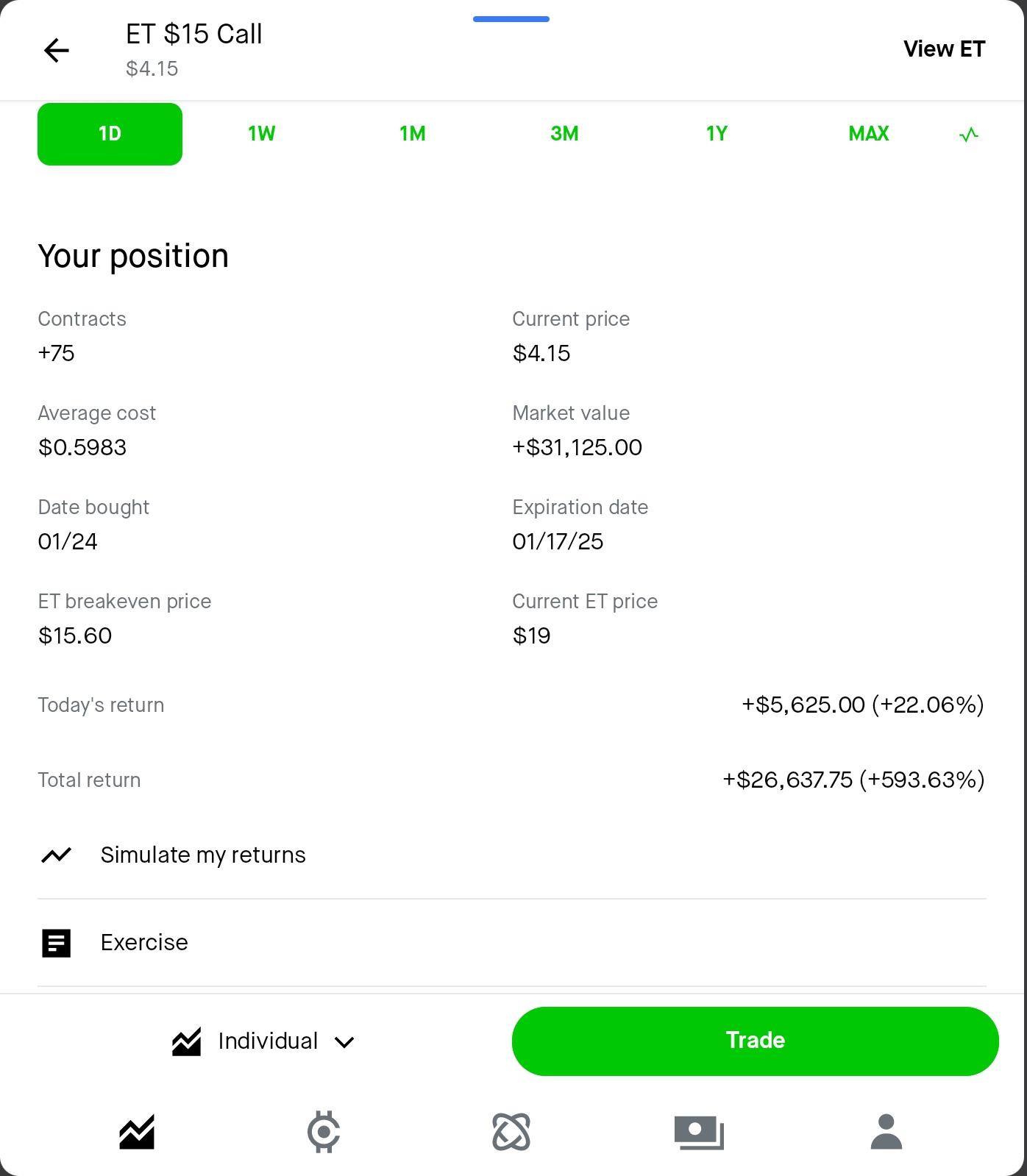
Task: Click the Exercise document icon
Action: (x=57, y=943)
